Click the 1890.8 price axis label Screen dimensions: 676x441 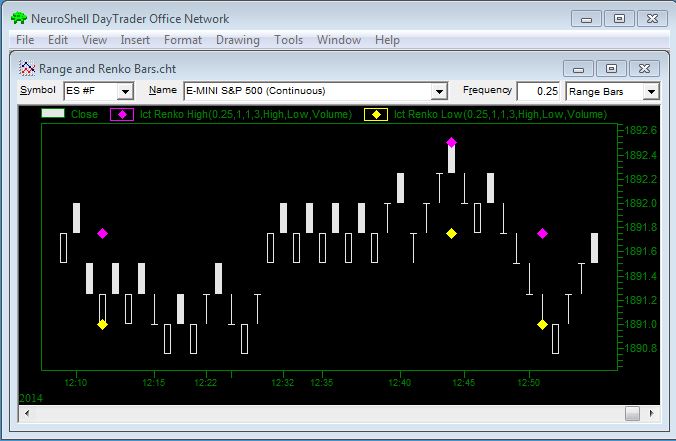640,348
